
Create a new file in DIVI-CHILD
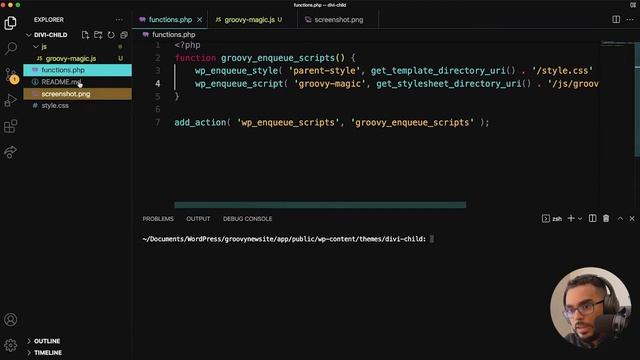coord(85,35)
